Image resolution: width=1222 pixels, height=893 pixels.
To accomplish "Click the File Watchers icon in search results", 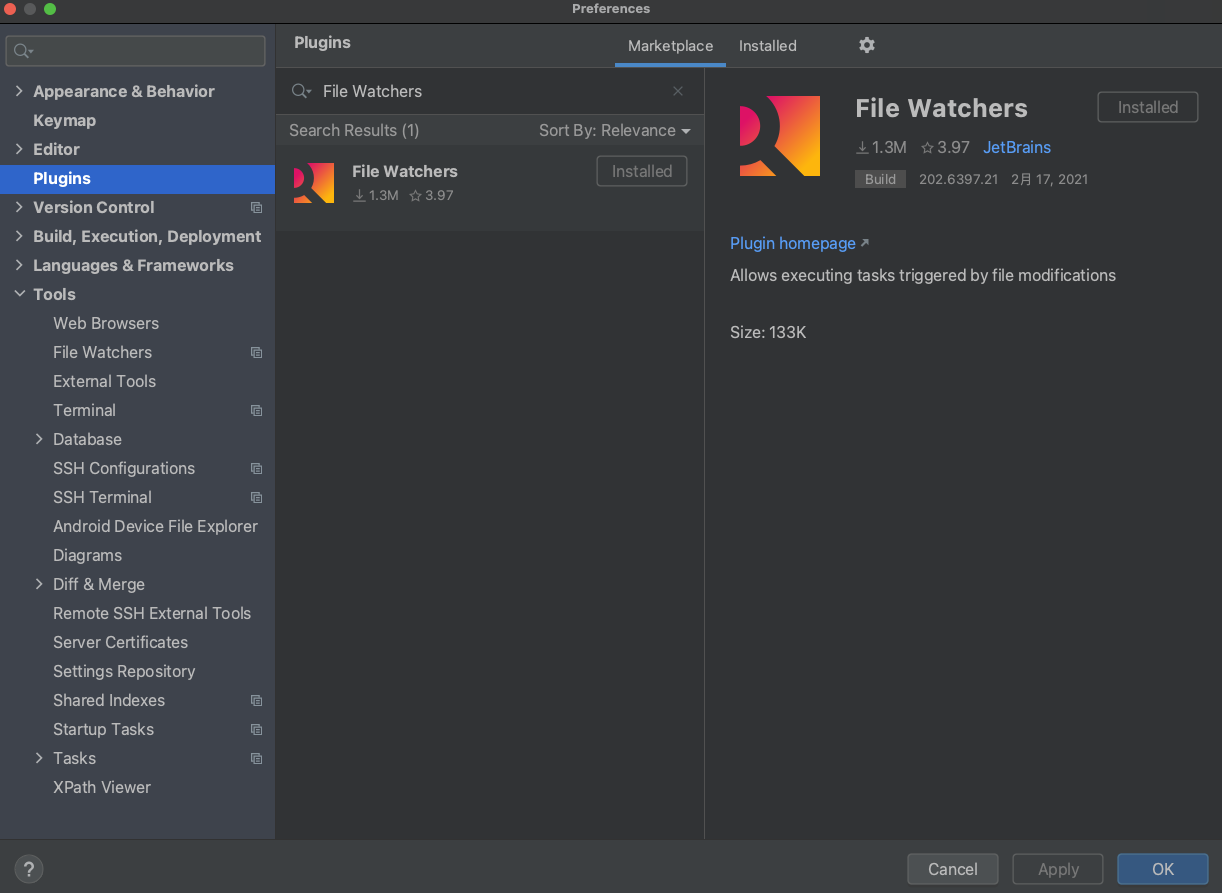I will point(314,184).
